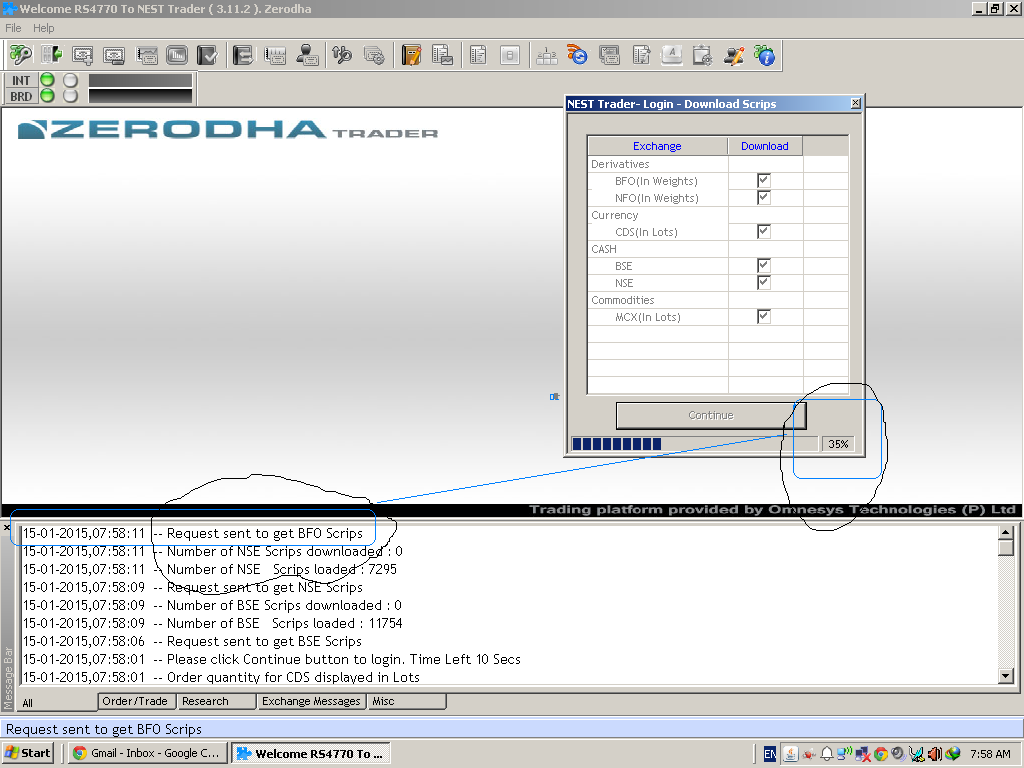The image size is (1024, 768).
Task: Open the Help menu
Action: click(x=44, y=28)
